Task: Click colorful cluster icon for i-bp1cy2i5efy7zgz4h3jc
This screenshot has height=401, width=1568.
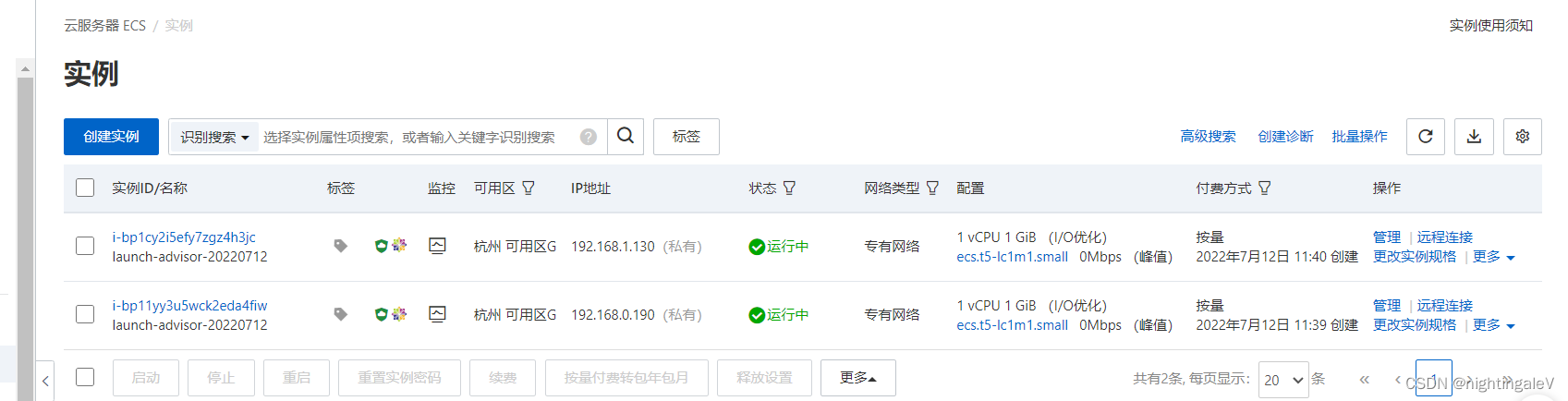Action: [x=399, y=246]
